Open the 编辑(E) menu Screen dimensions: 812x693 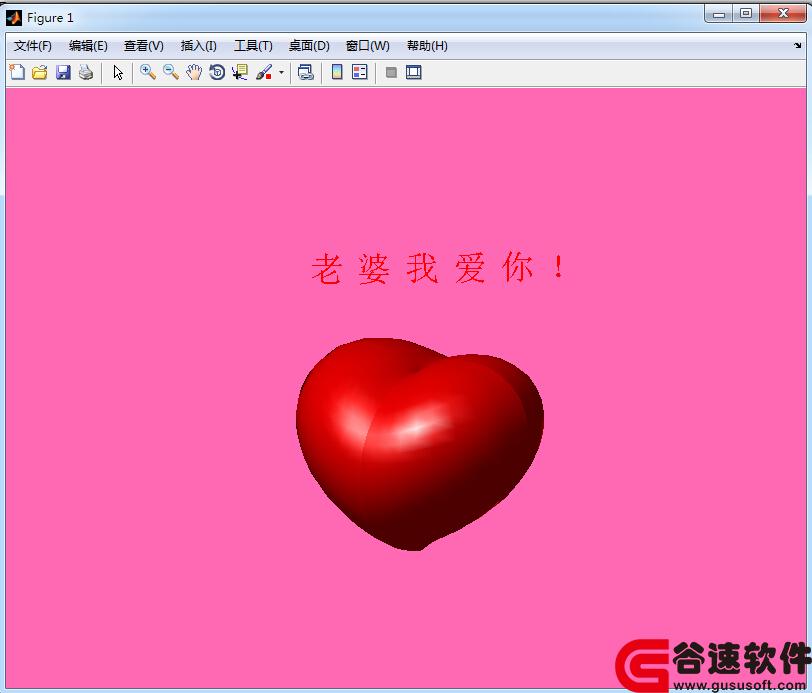[88, 46]
